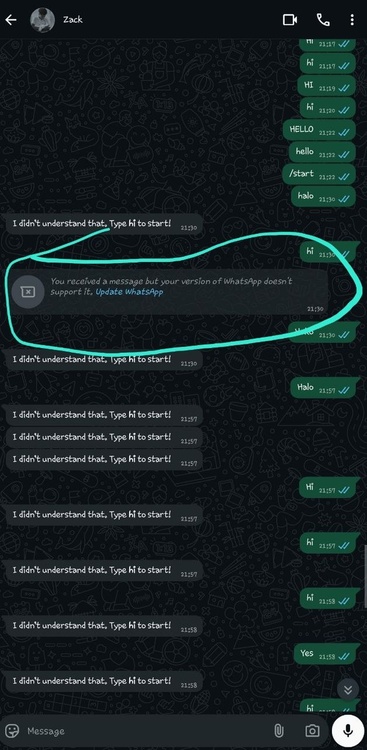Jump to latest messages with double-chevron button
The image size is (367, 750).
(x=348, y=689)
